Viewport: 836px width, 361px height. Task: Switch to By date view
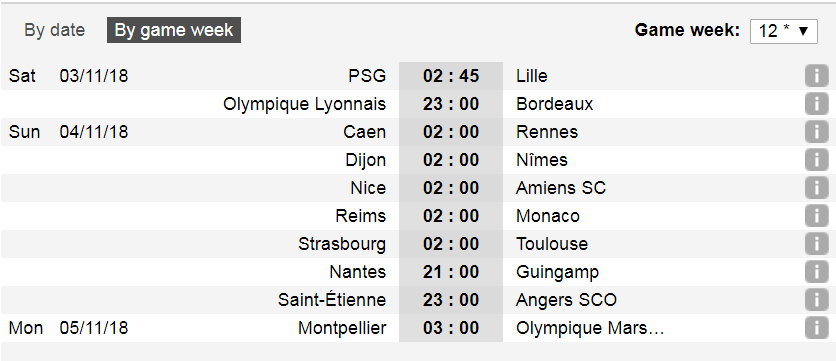pyautogui.click(x=54, y=30)
